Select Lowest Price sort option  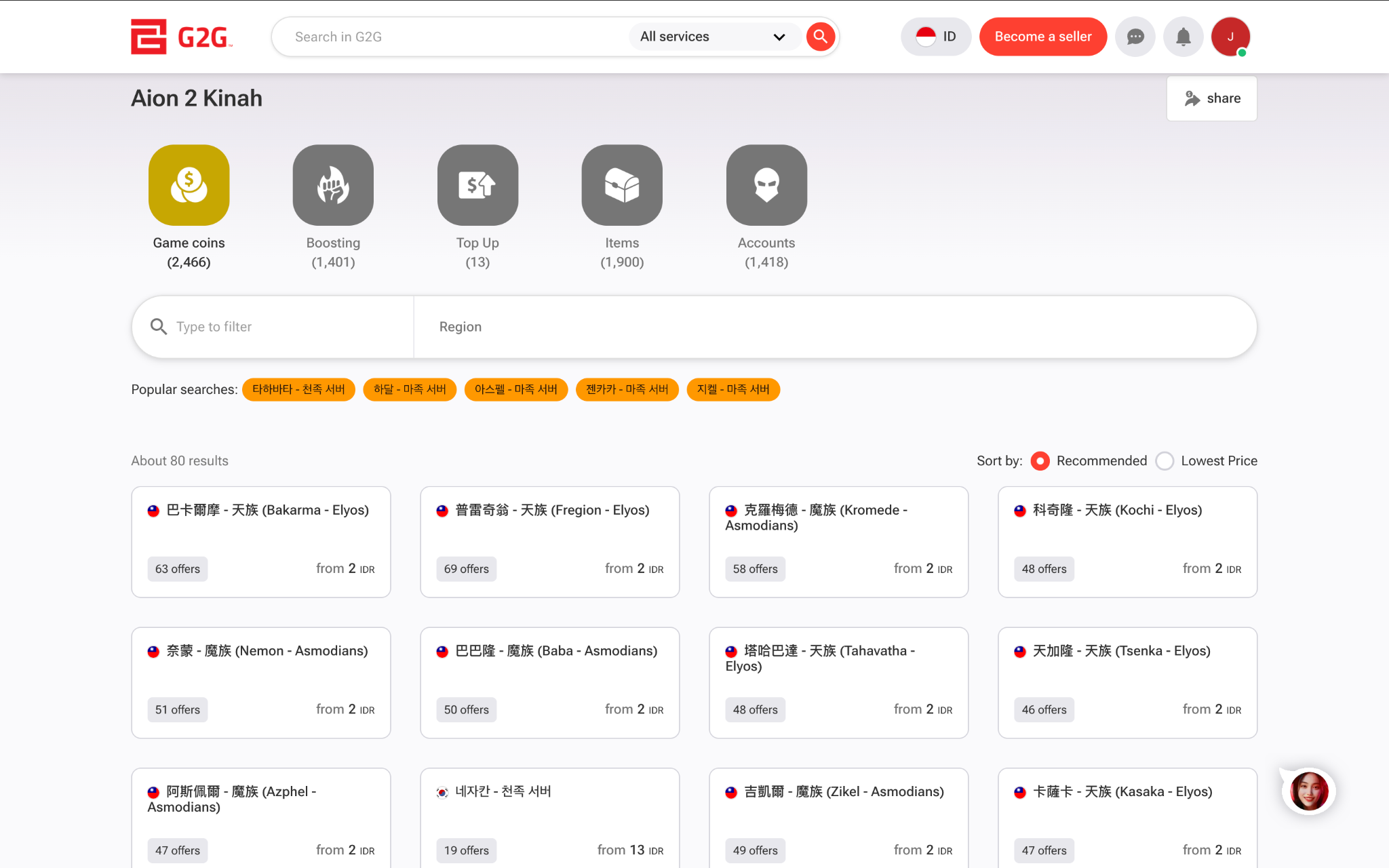point(1207,461)
